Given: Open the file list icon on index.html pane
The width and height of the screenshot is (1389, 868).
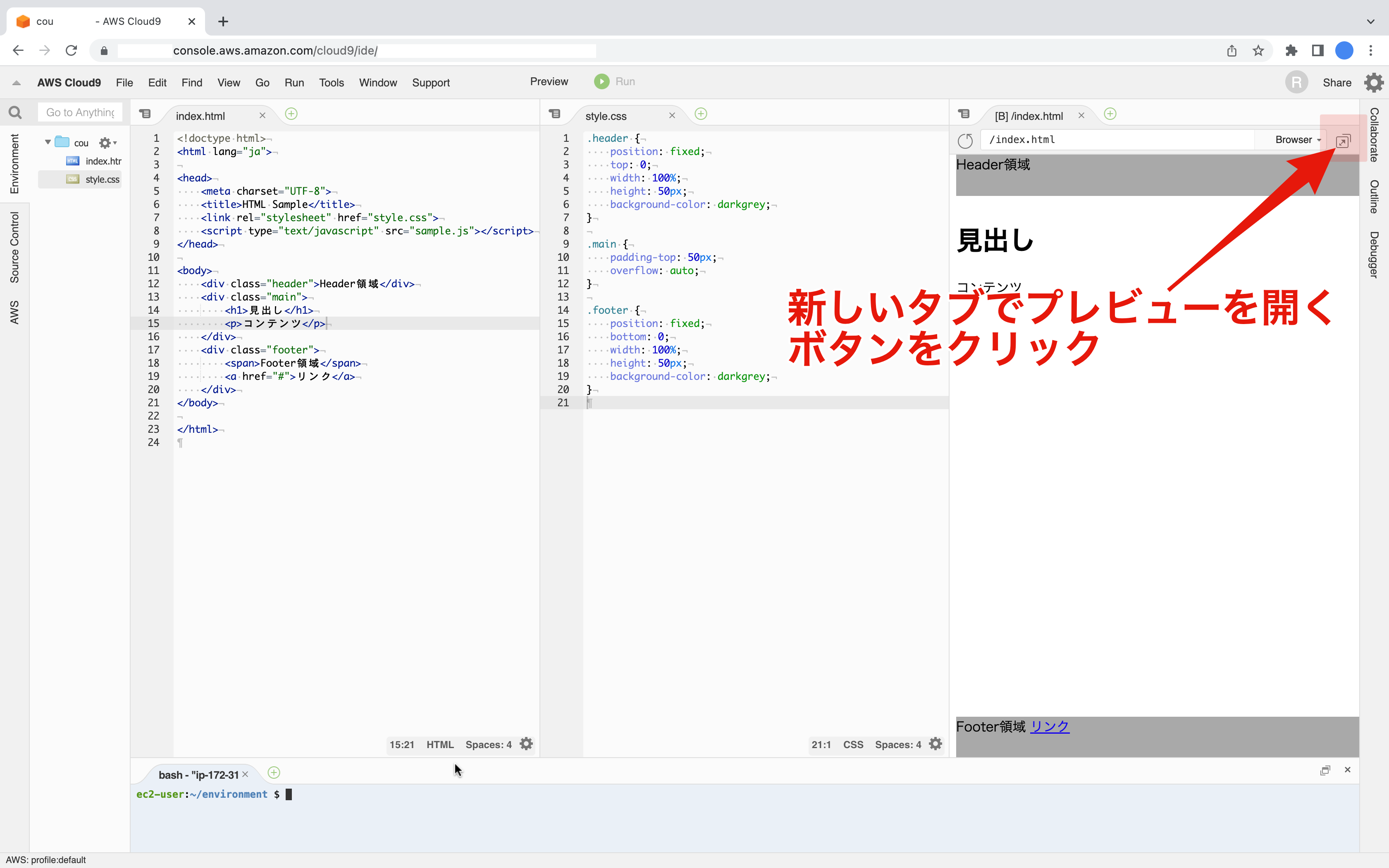Looking at the screenshot, I should point(146,114).
